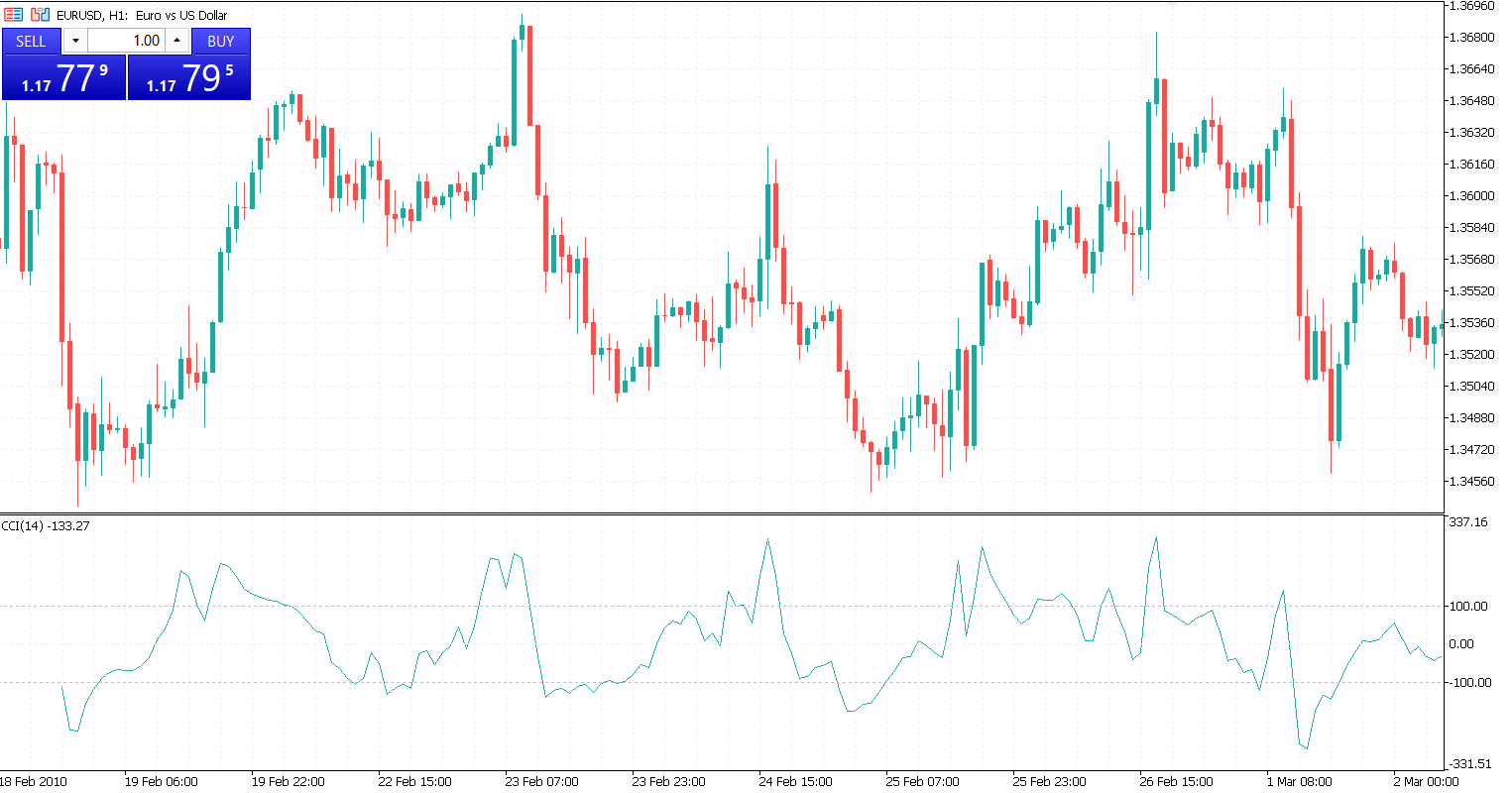
Task: Decrease trade volume with down arrow
Action: (x=75, y=41)
